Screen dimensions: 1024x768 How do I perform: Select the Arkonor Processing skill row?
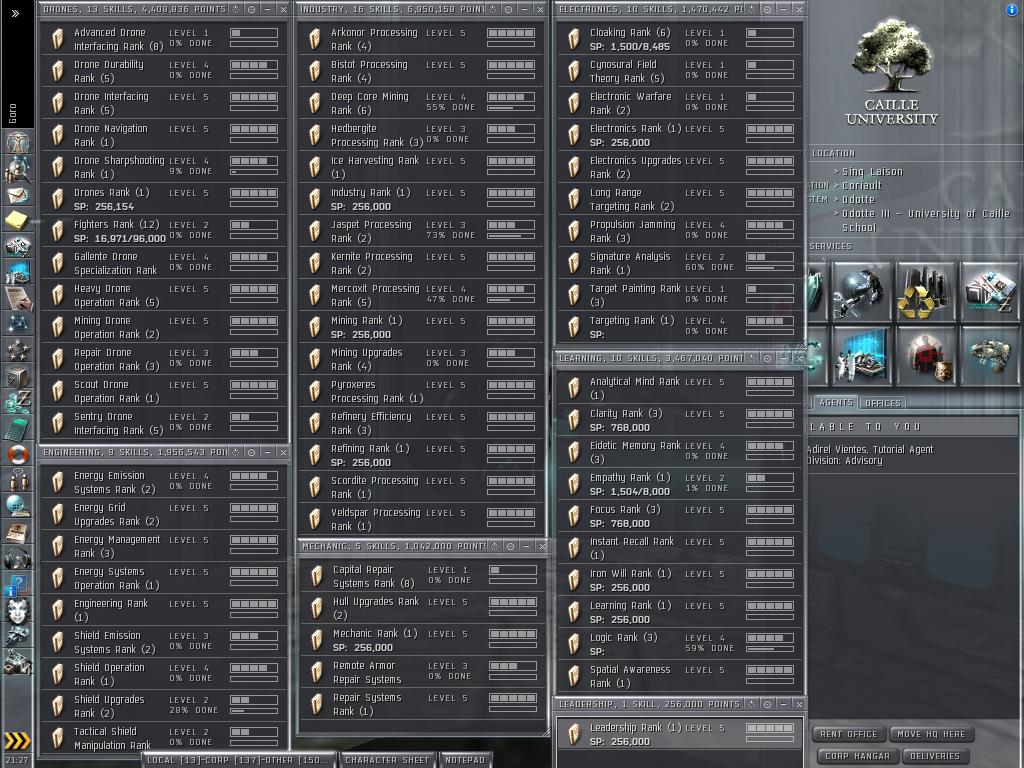[x=421, y=39]
